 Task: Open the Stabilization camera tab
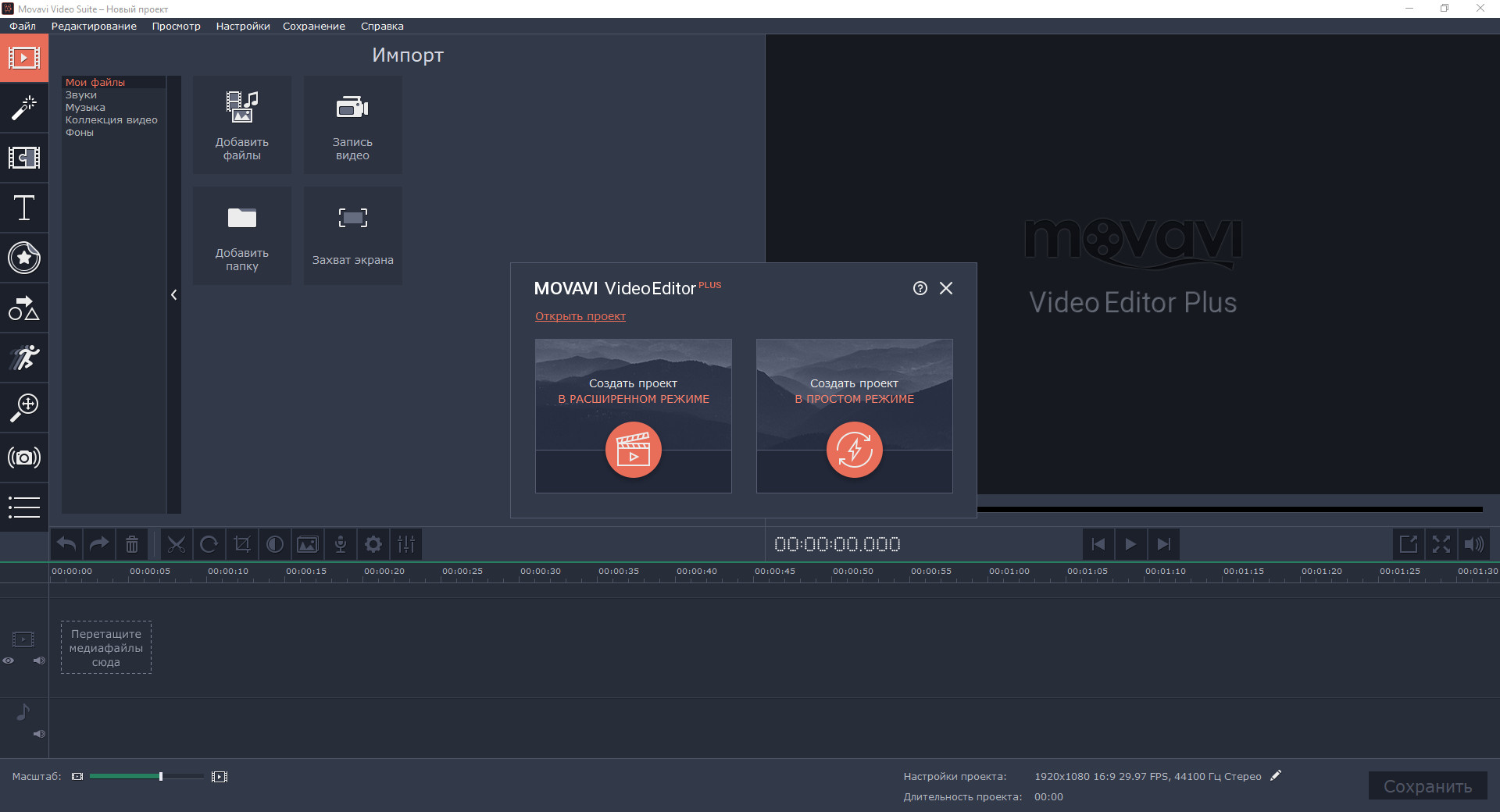[24, 458]
